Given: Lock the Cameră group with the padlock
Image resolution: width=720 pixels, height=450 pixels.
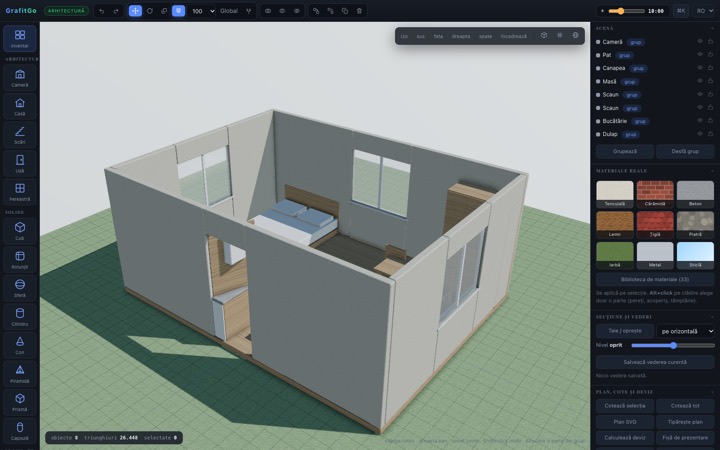Looking at the screenshot, I should tap(710, 41).
